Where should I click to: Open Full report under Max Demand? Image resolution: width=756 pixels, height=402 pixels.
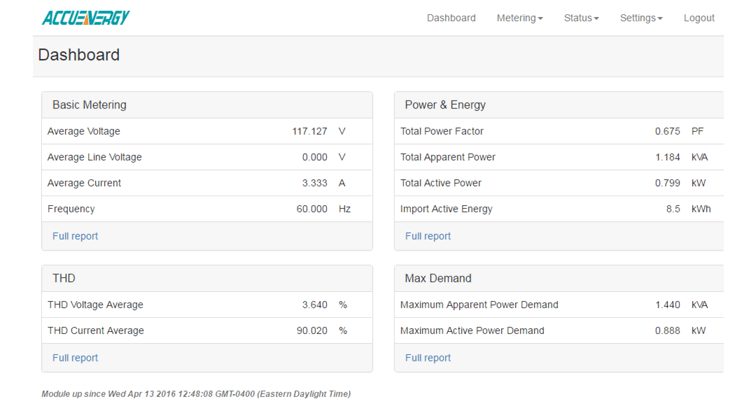(x=428, y=358)
